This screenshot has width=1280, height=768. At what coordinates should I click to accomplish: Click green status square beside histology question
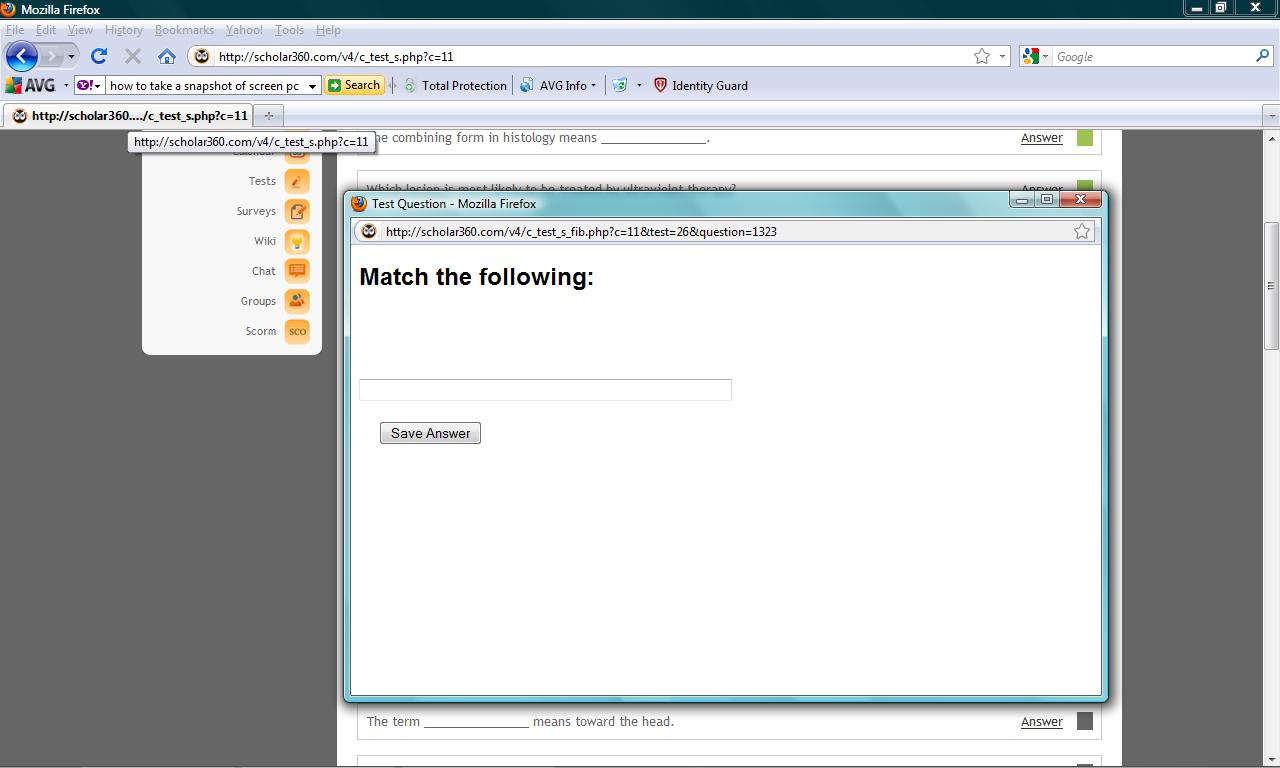click(1084, 138)
